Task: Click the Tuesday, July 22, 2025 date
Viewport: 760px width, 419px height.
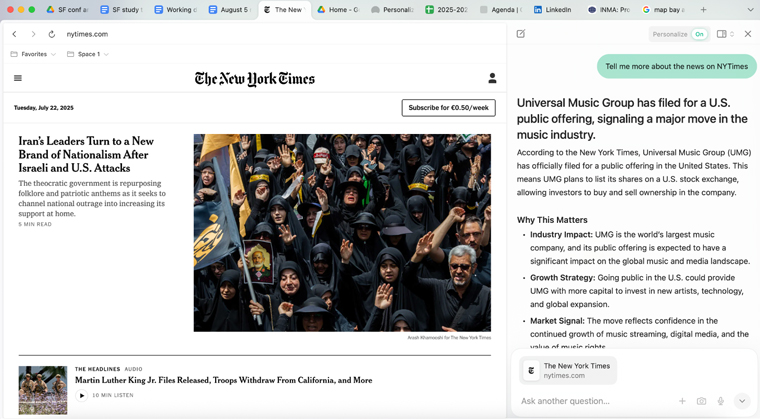Action: coord(44,108)
